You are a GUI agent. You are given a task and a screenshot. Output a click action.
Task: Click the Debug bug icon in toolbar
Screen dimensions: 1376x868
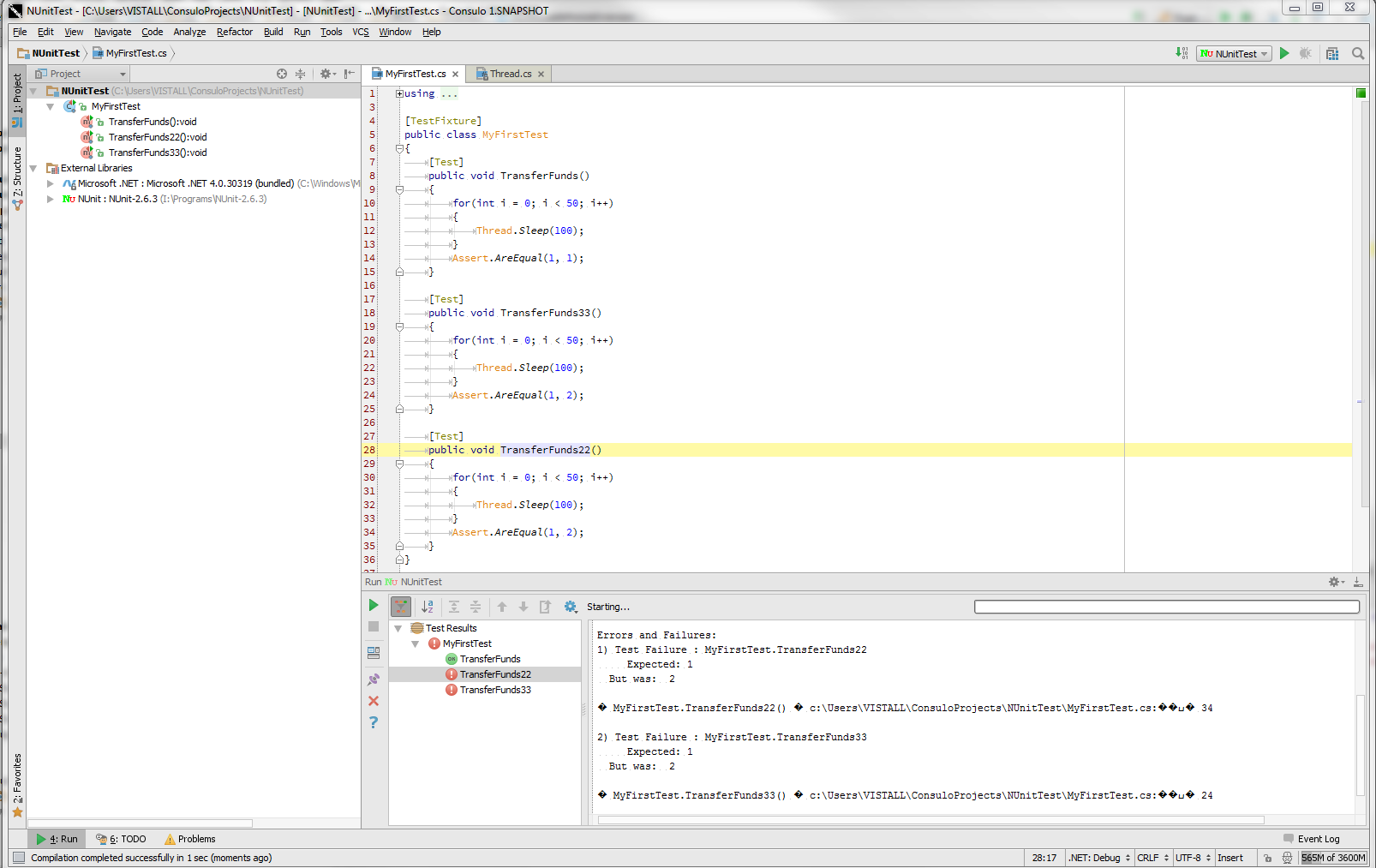tap(1306, 53)
